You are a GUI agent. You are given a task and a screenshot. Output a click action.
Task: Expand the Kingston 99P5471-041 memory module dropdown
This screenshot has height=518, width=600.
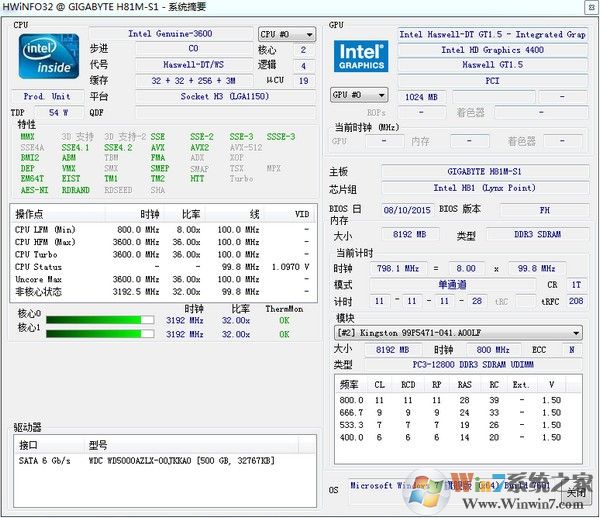coord(458,332)
